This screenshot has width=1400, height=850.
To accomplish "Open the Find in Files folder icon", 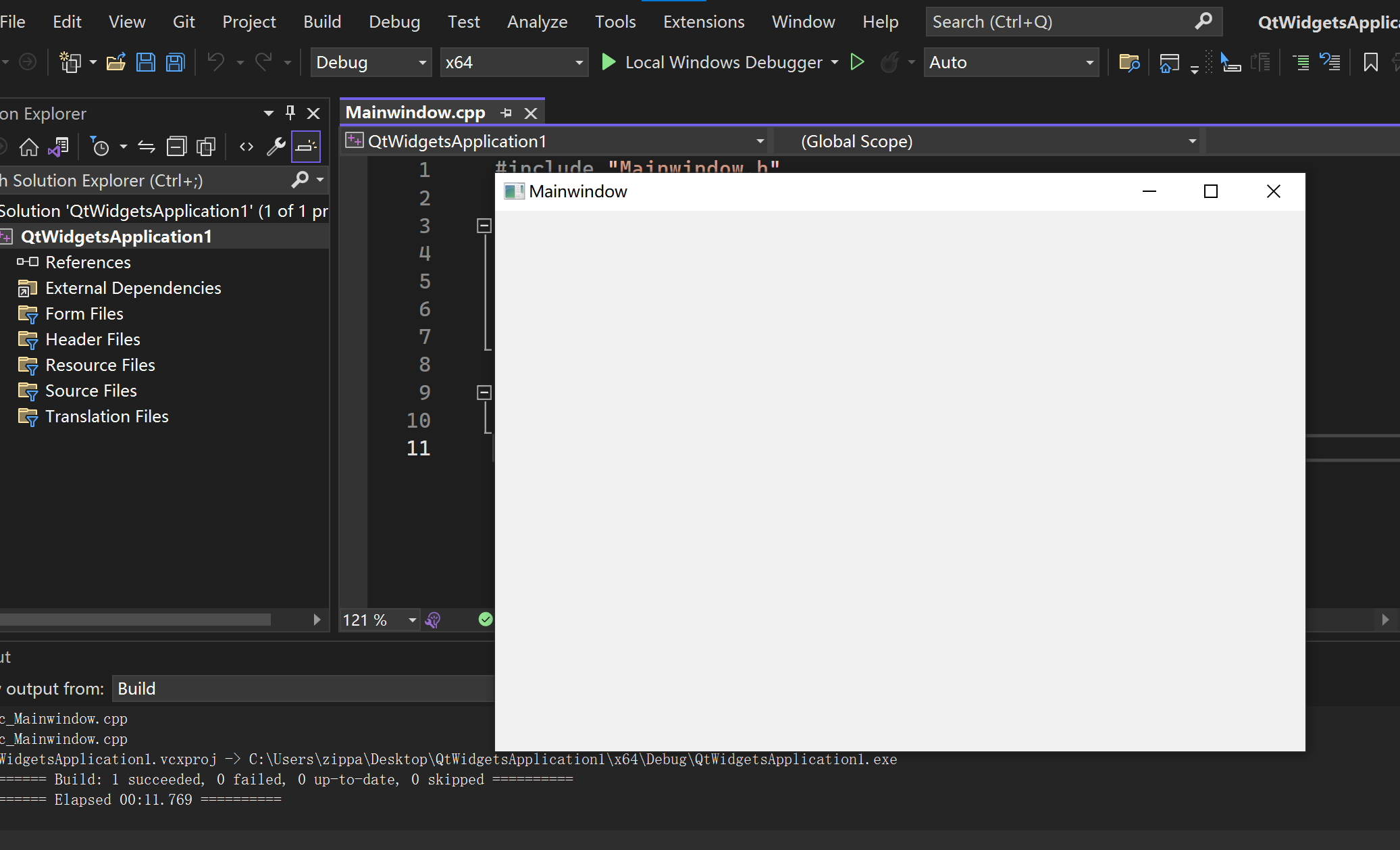I will pyautogui.click(x=1129, y=63).
